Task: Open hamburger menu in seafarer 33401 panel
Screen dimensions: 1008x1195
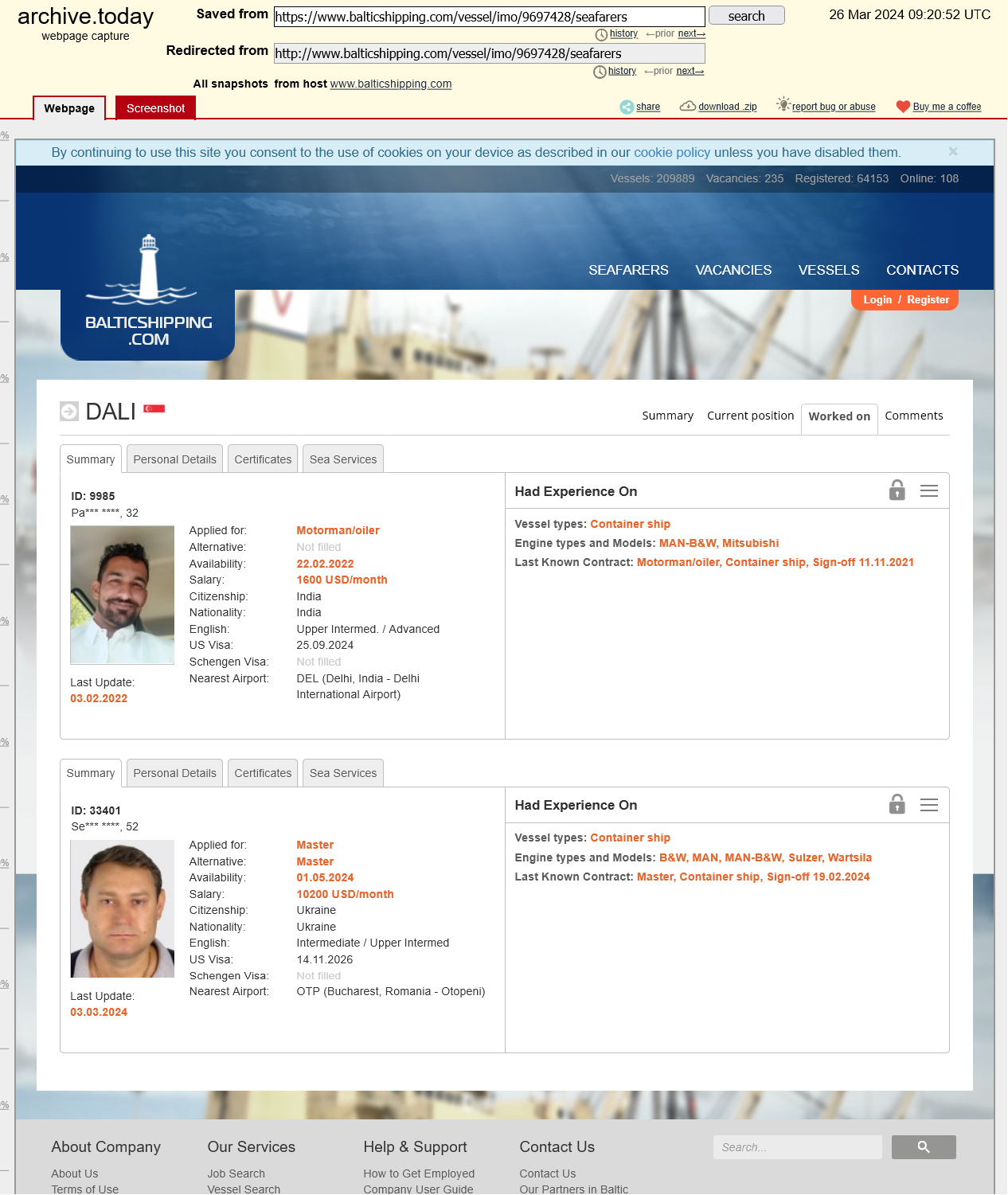Action: (928, 805)
